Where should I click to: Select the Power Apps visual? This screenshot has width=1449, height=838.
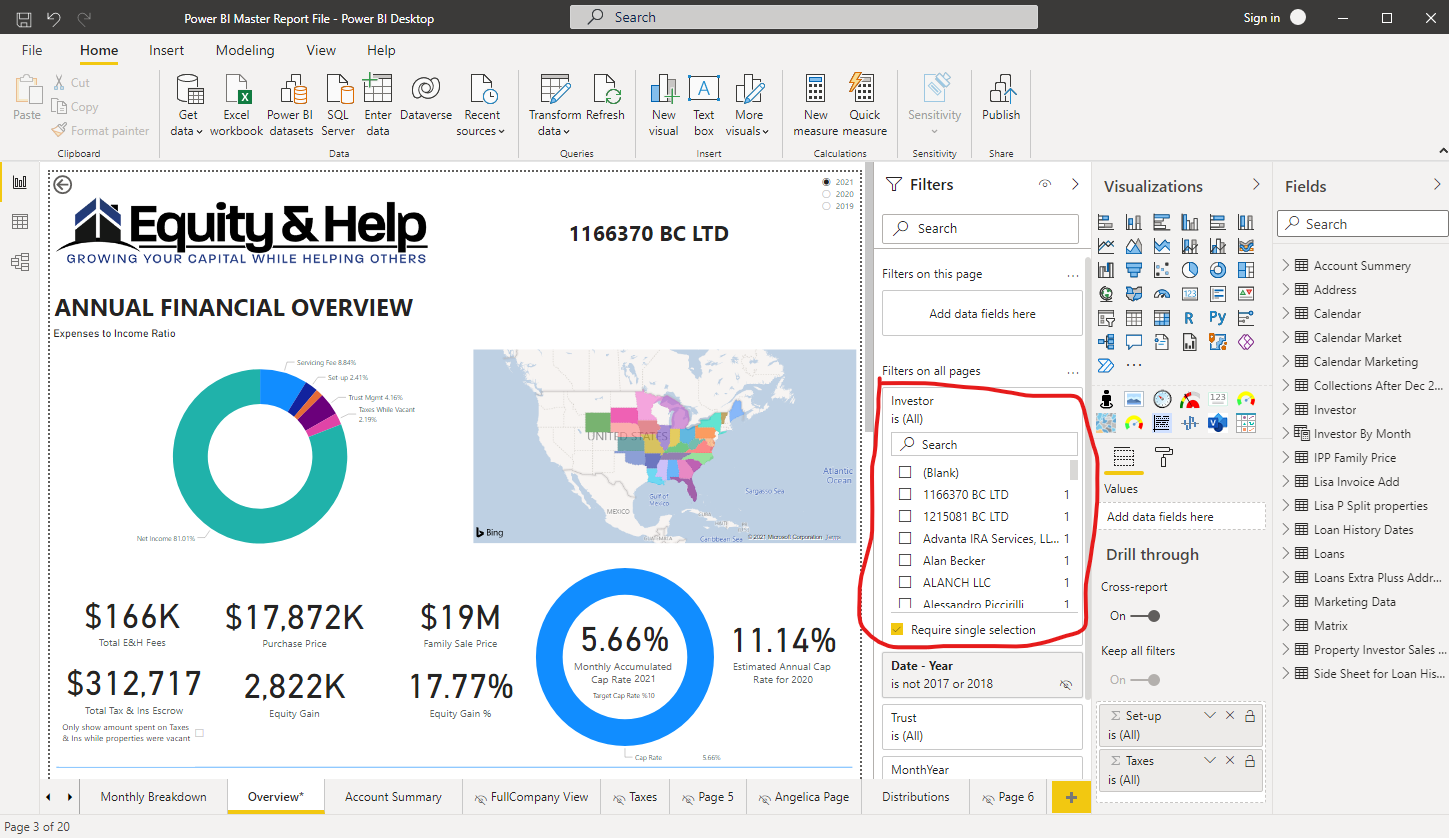click(x=1246, y=342)
